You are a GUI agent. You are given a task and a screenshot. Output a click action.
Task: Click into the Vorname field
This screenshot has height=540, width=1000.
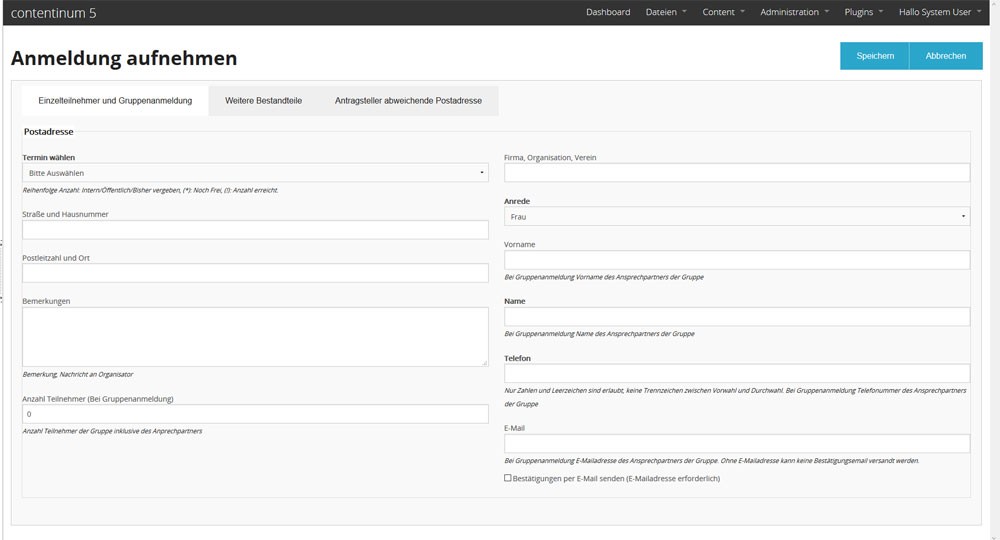click(x=737, y=259)
